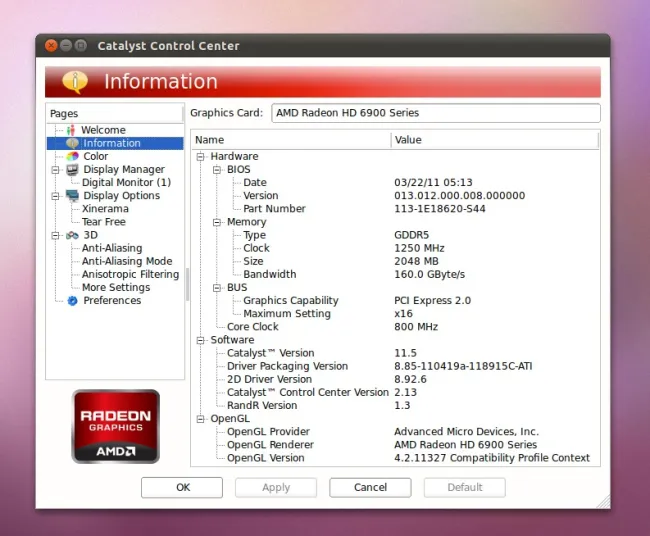650x536 pixels.
Task: Click the Information header bubble icon
Action: click(x=75, y=81)
